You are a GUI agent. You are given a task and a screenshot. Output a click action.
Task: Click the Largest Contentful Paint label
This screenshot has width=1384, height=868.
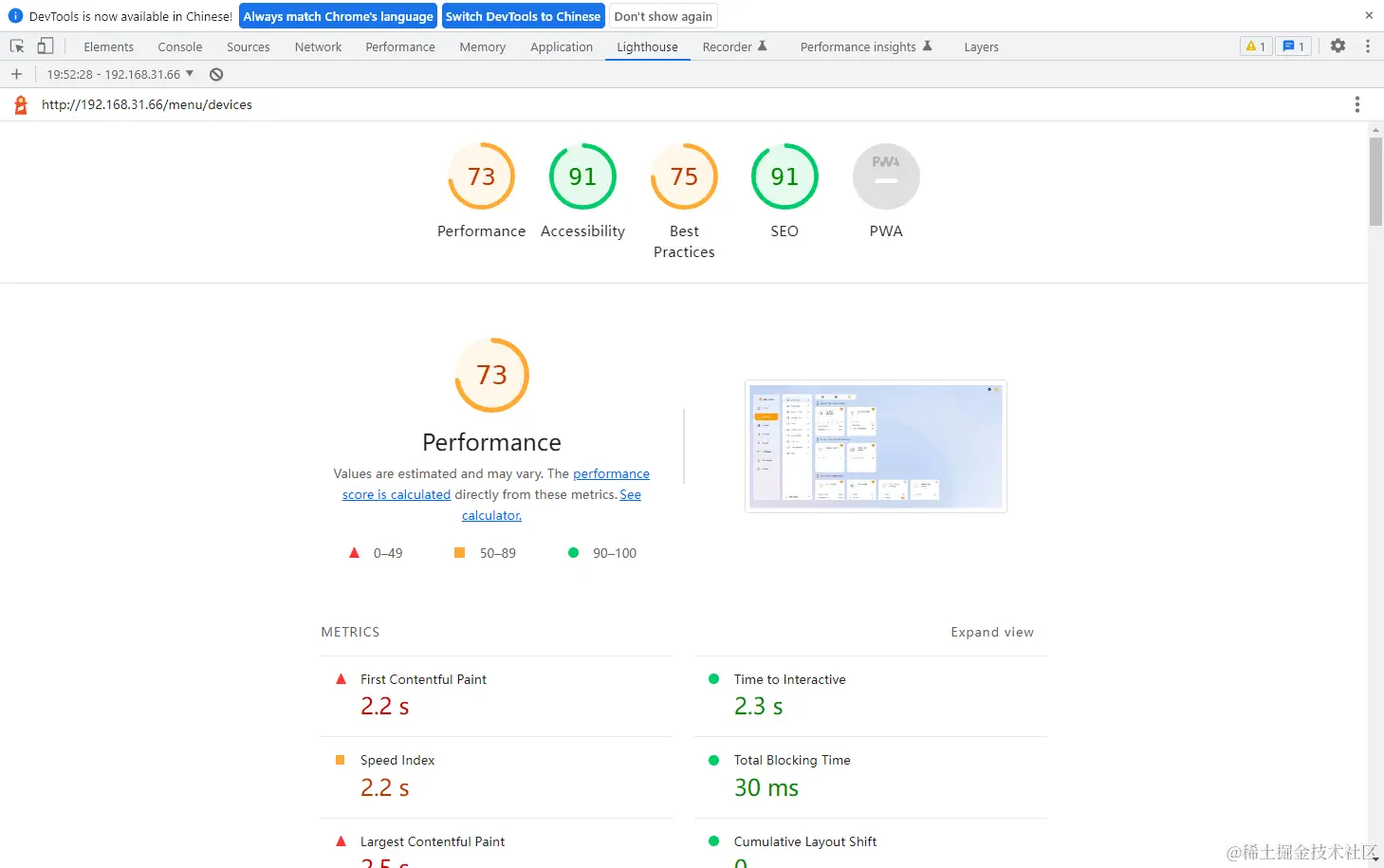[433, 841]
